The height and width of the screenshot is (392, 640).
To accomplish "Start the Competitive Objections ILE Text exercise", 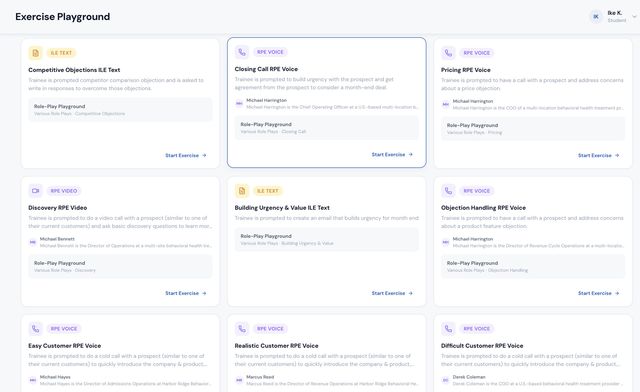I will click(x=186, y=156).
